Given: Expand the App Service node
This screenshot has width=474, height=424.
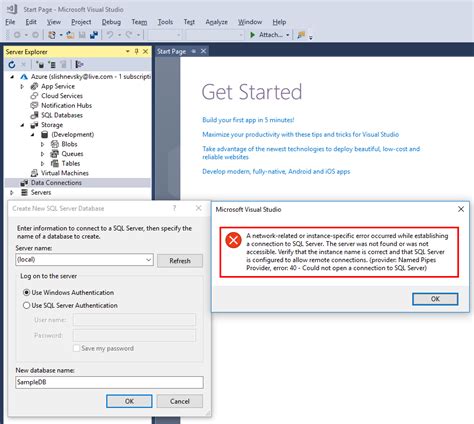Looking at the screenshot, I should tap(22, 86).
